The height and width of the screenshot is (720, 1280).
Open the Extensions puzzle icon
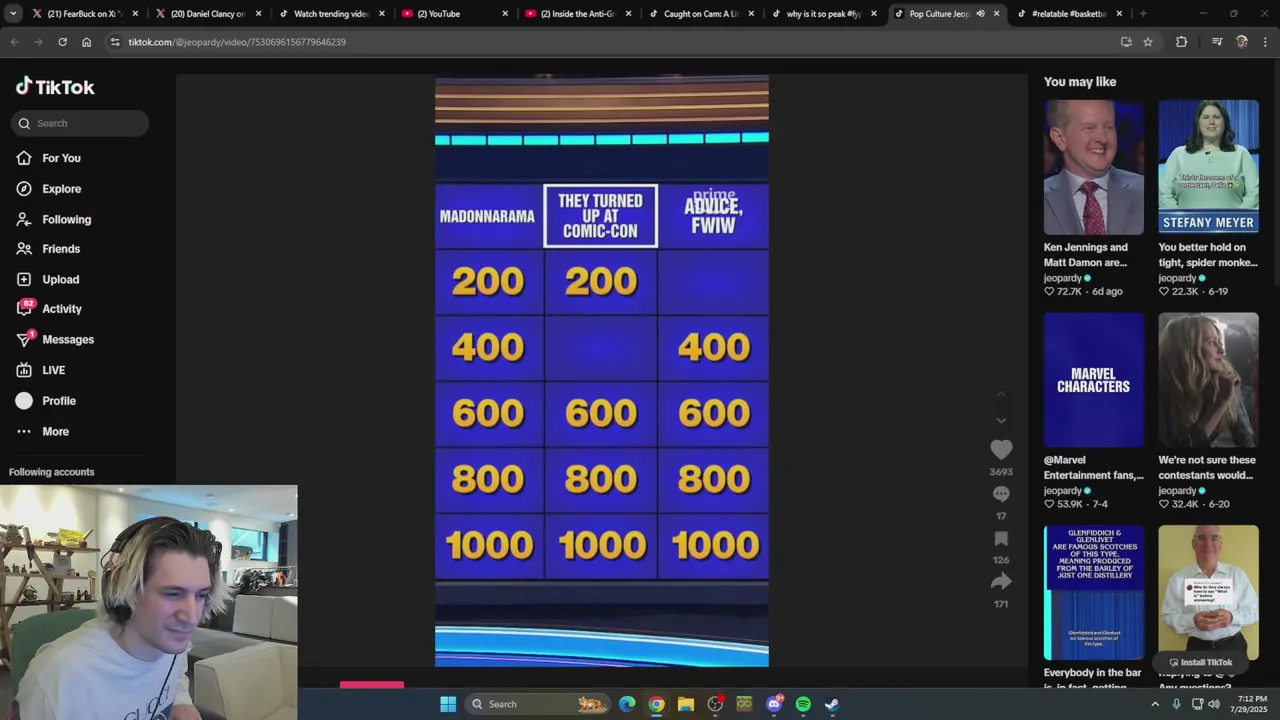click(x=1181, y=42)
